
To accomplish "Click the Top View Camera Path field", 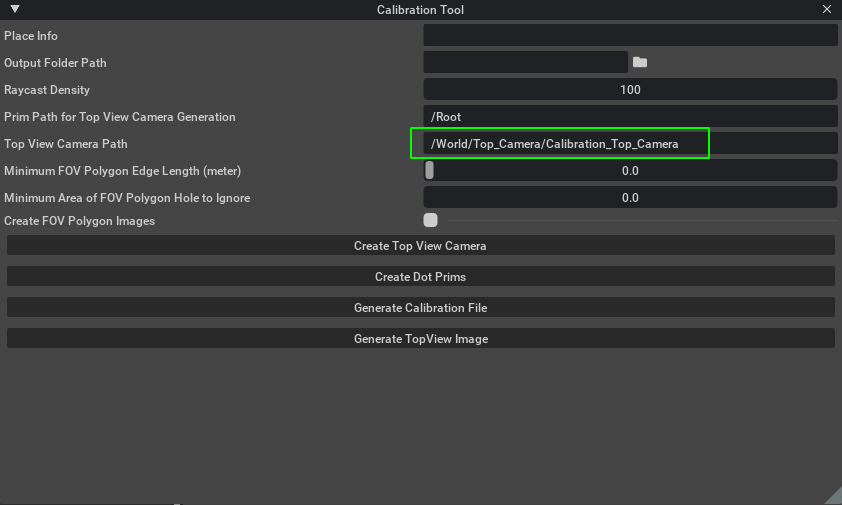I will pyautogui.click(x=630, y=143).
